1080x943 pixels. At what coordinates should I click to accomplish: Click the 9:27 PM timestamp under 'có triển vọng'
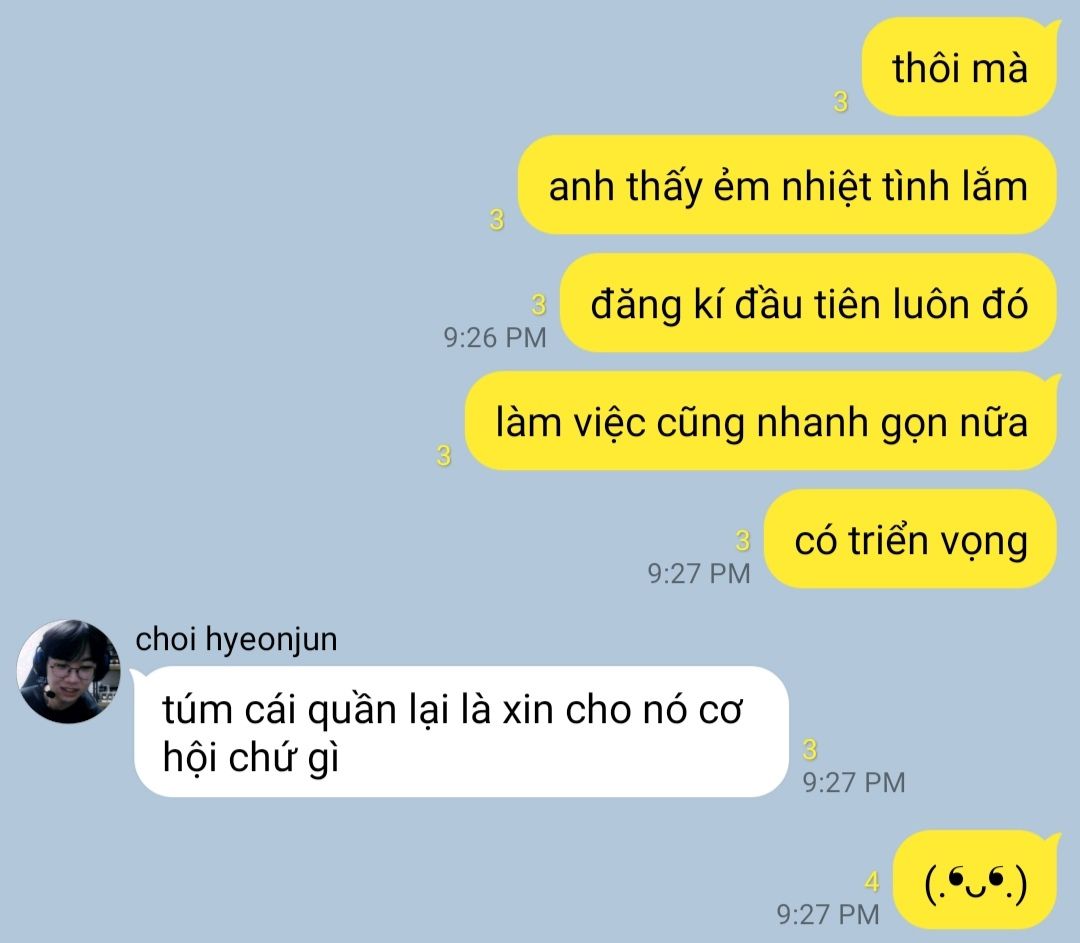coord(698,573)
